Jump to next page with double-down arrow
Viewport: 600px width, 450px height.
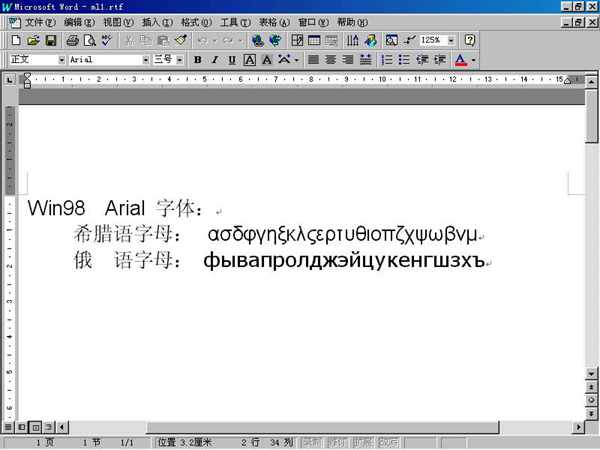pyautogui.click(x=591, y=413)
